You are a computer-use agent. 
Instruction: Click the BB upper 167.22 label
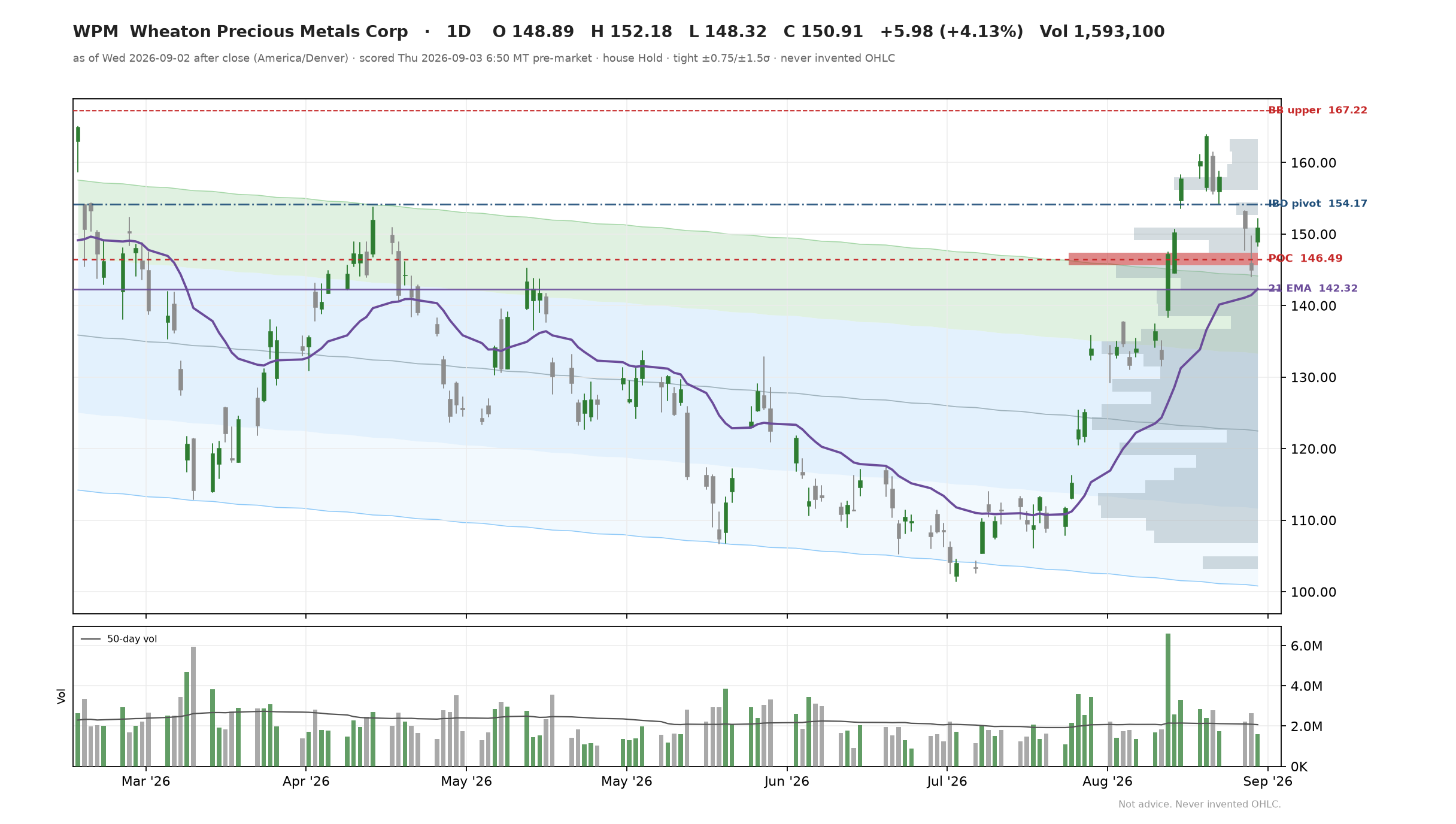pos(1318,110)
